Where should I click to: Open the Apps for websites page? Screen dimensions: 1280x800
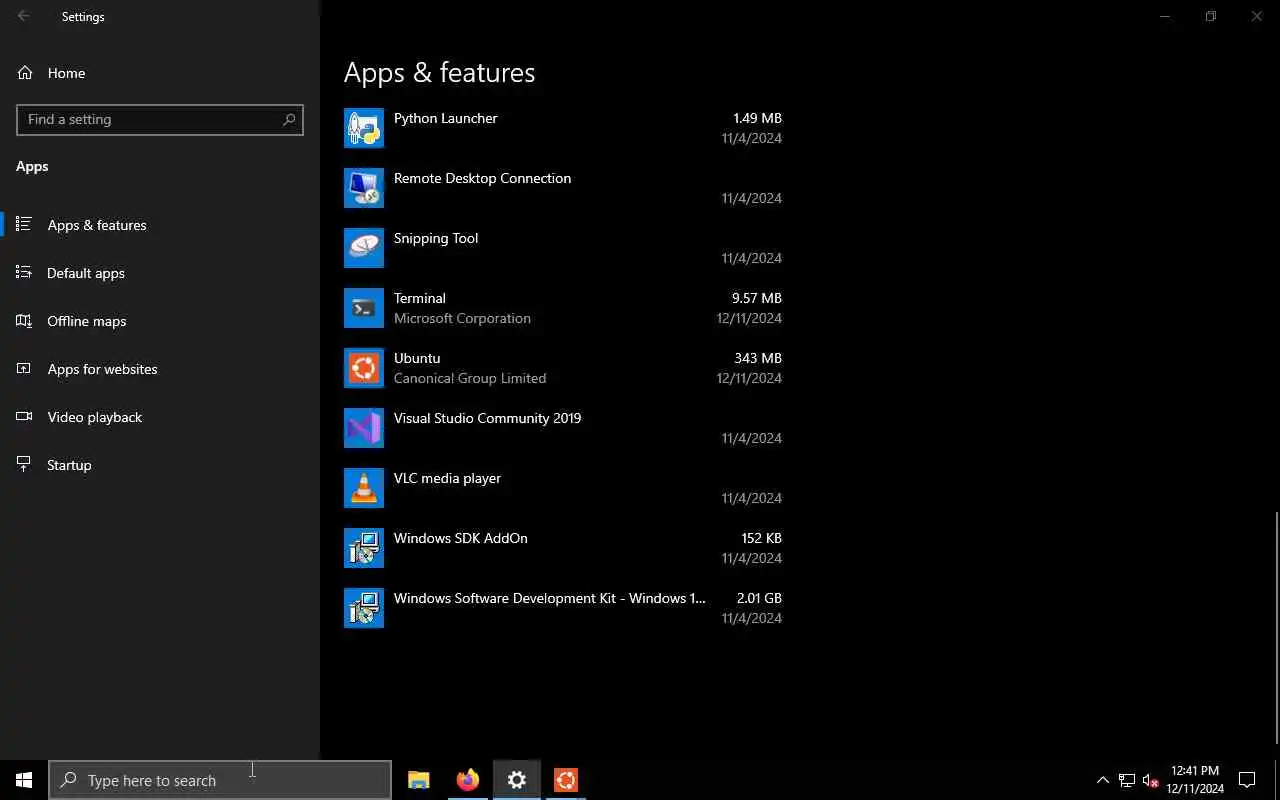(x=160, y=369)
